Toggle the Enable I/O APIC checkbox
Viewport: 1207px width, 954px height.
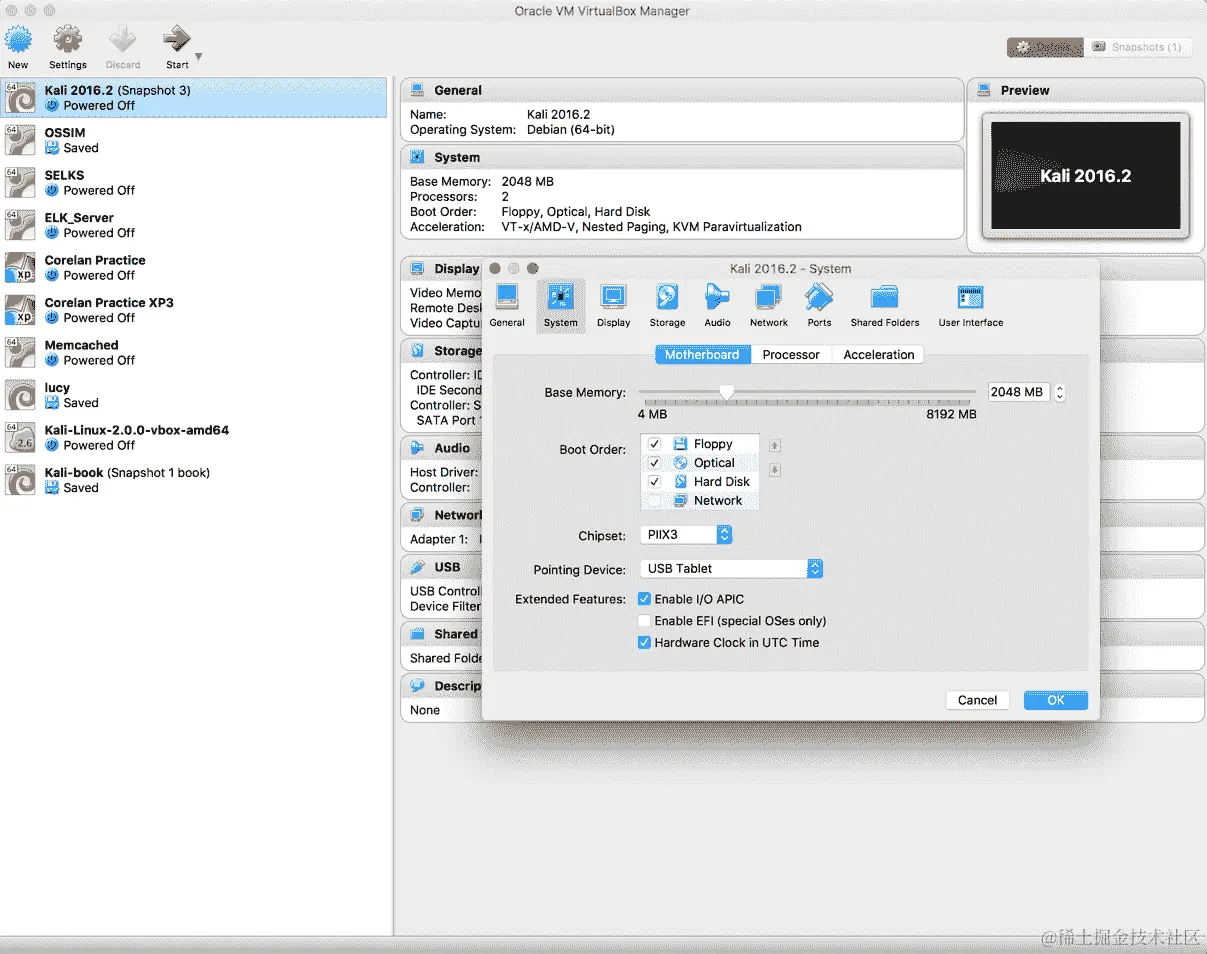(x=644, y=599)
